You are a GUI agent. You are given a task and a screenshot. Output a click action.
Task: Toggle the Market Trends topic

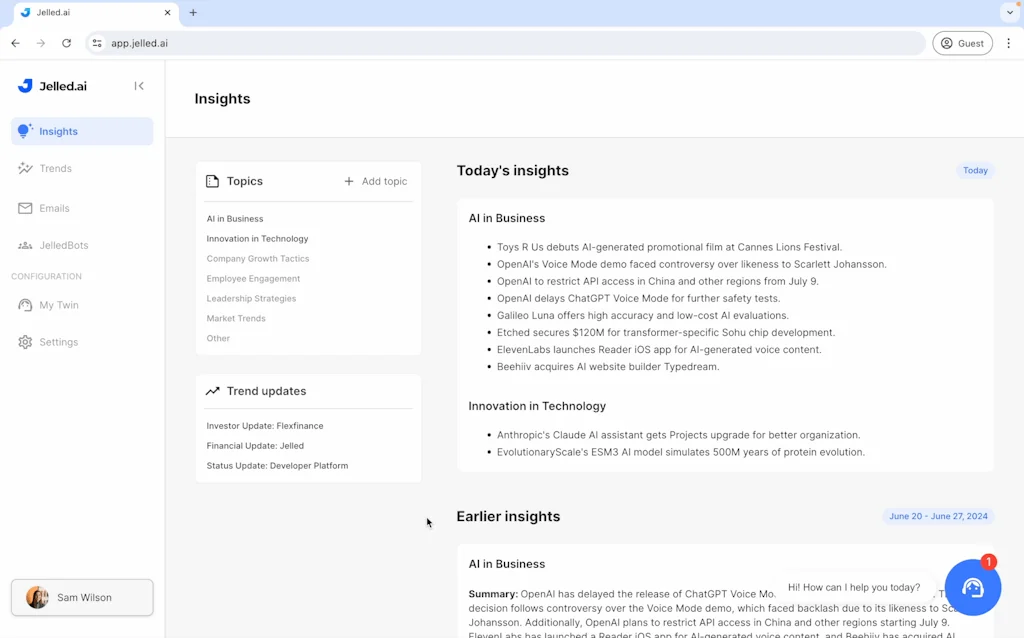(x=235, y=318)
